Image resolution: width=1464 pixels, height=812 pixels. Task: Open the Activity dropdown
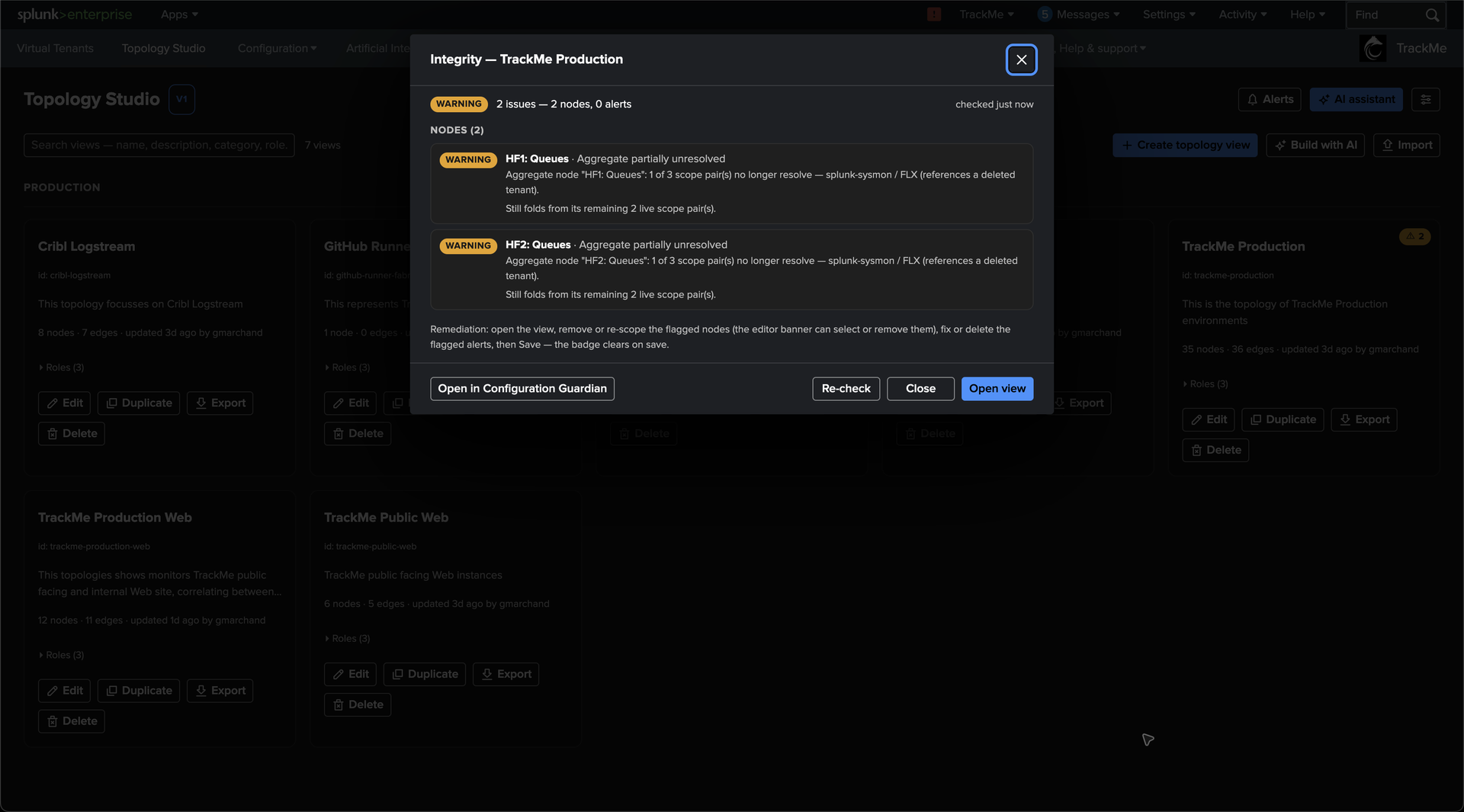[1243, 14]
